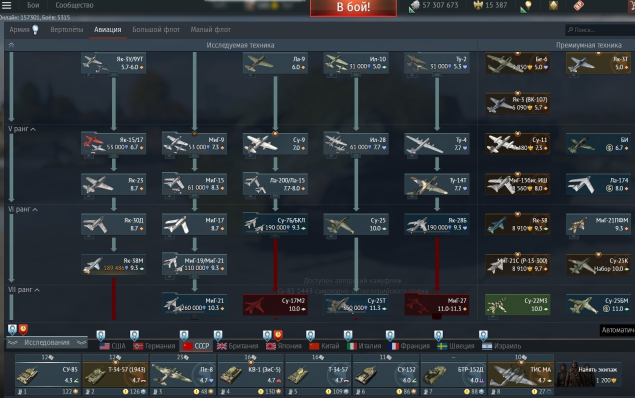Collapse the VII ранг section

[37, 290]
